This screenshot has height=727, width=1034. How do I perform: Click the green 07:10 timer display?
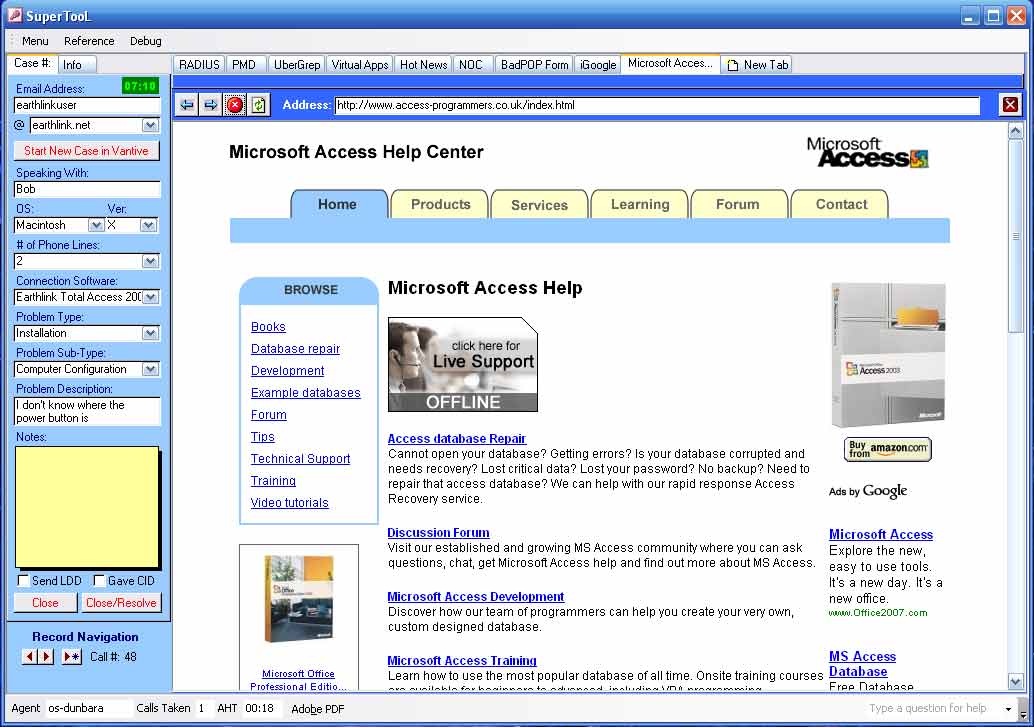[x=140, y=86]
